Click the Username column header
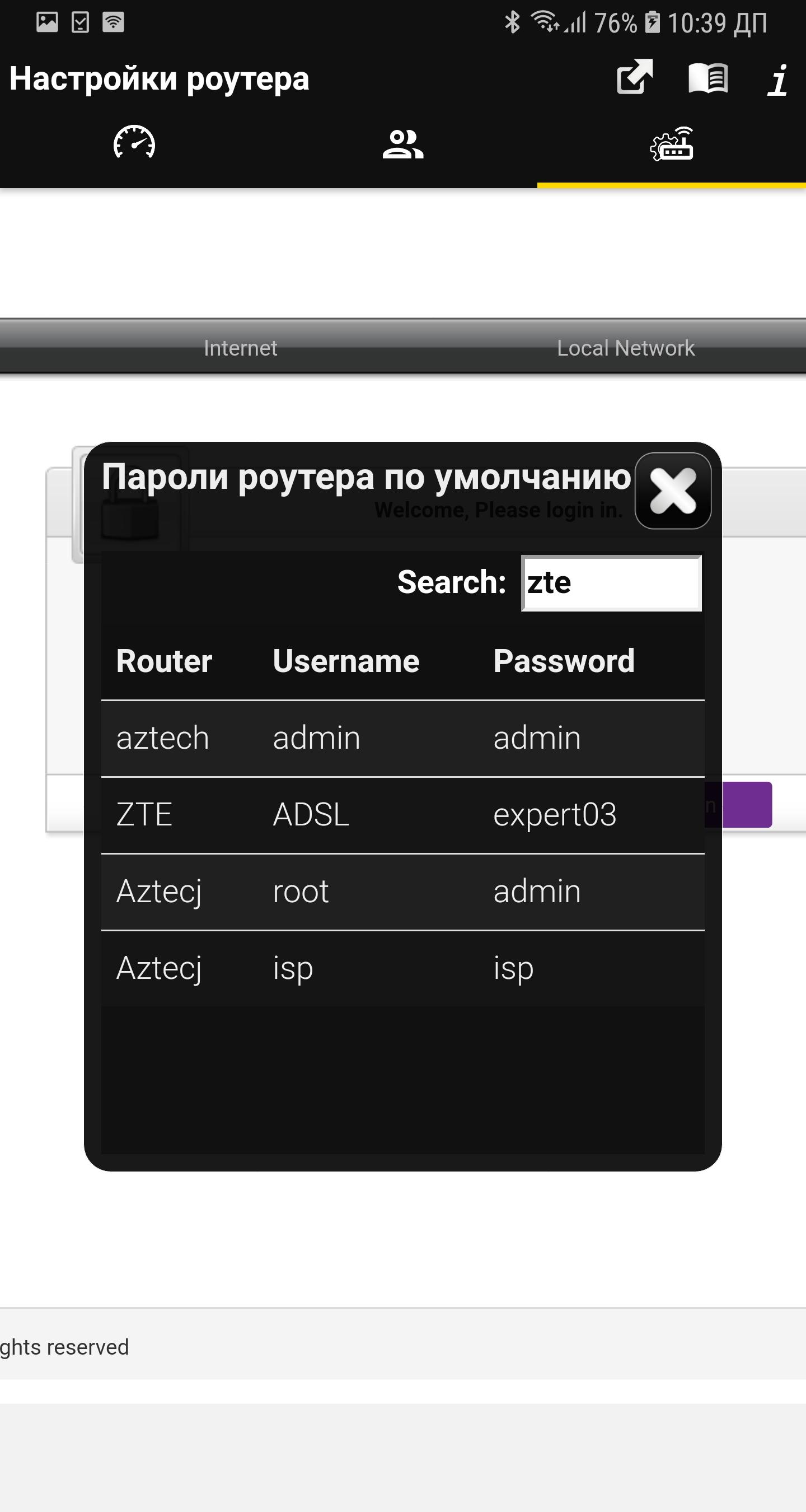The width and height of the screenshot is (806, 1512). click(x=346, y=661)
